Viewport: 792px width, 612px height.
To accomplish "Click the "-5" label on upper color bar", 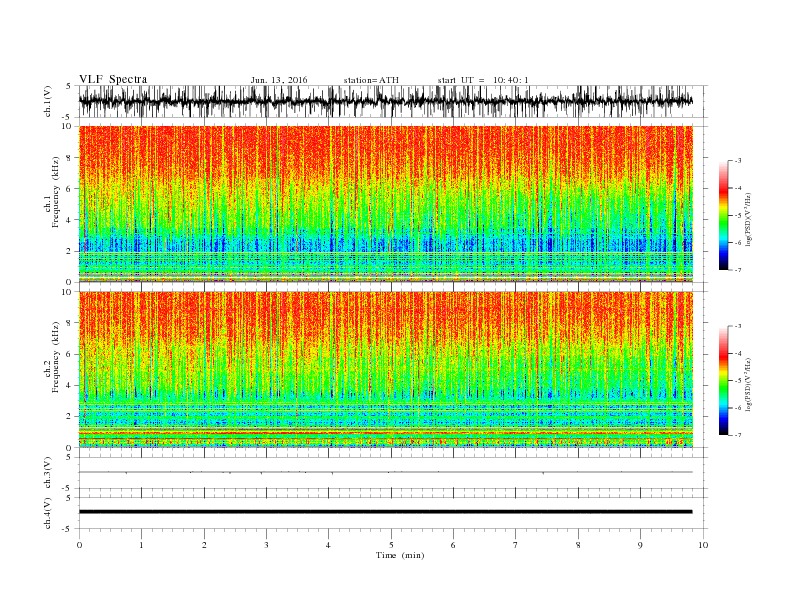I will tap(737, 215).
